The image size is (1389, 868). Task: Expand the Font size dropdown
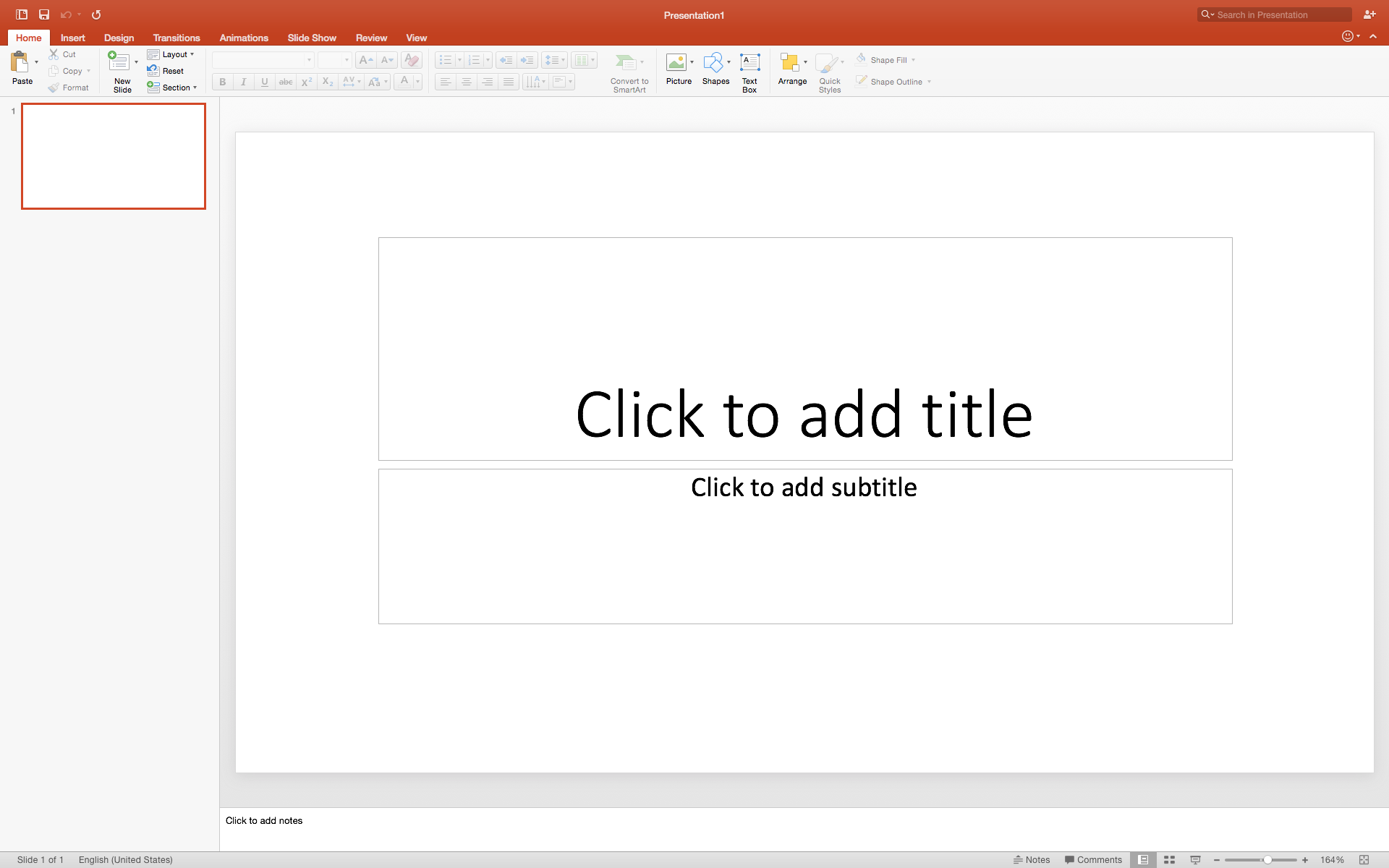(346, 60)
